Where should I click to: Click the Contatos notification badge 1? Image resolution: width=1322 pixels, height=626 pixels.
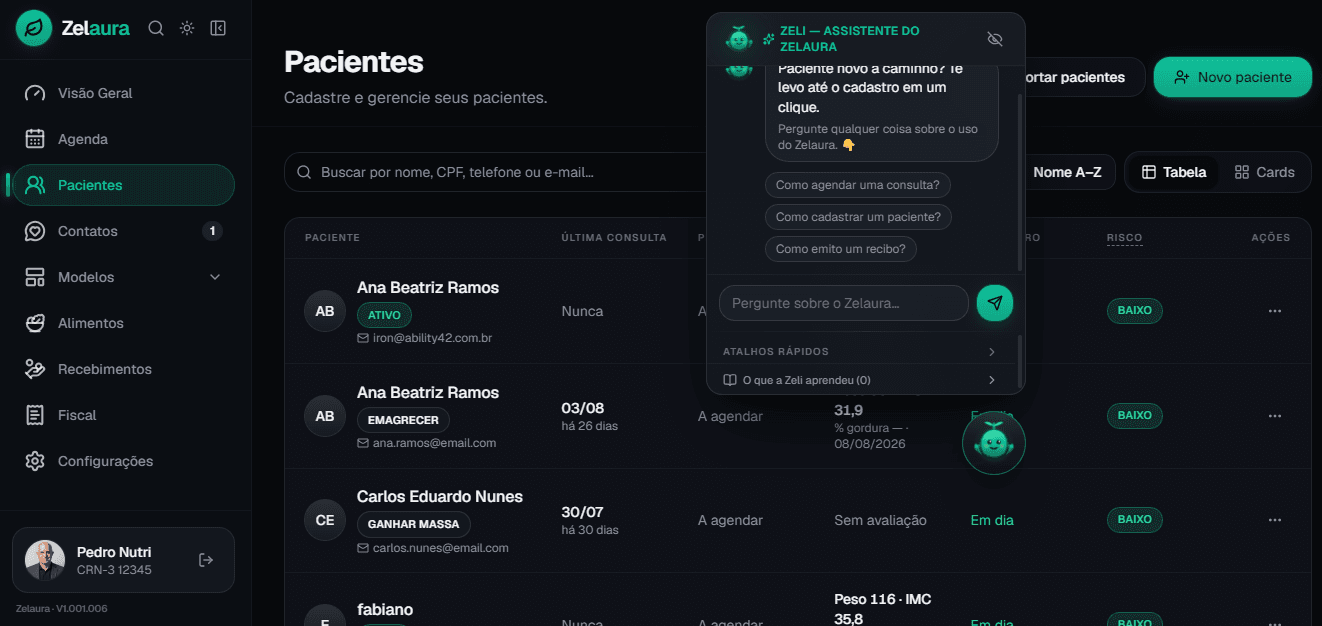point(212,231)
